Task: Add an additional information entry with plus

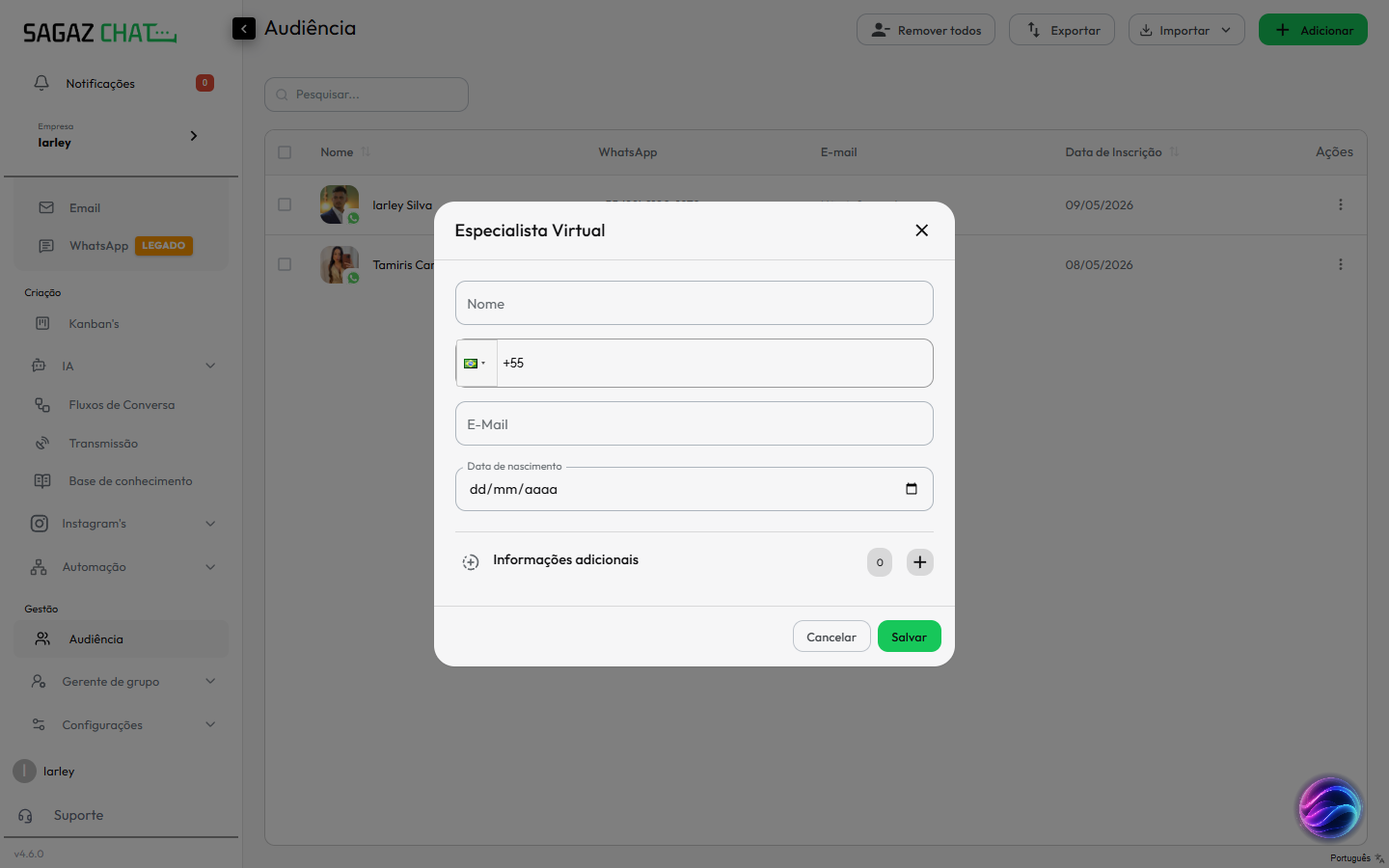Action: (x=920, y=562)
